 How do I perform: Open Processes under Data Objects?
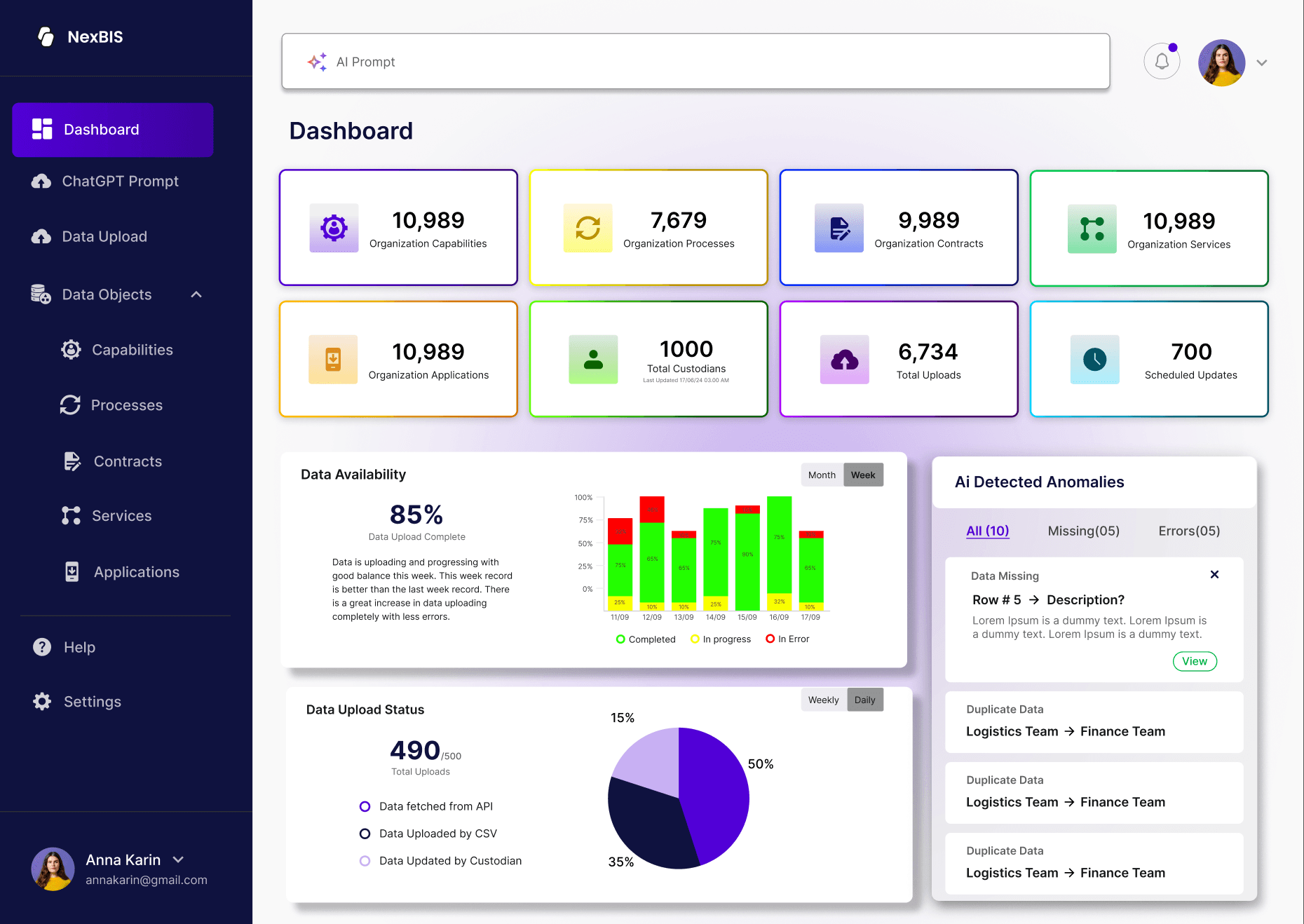click(111, 405)
